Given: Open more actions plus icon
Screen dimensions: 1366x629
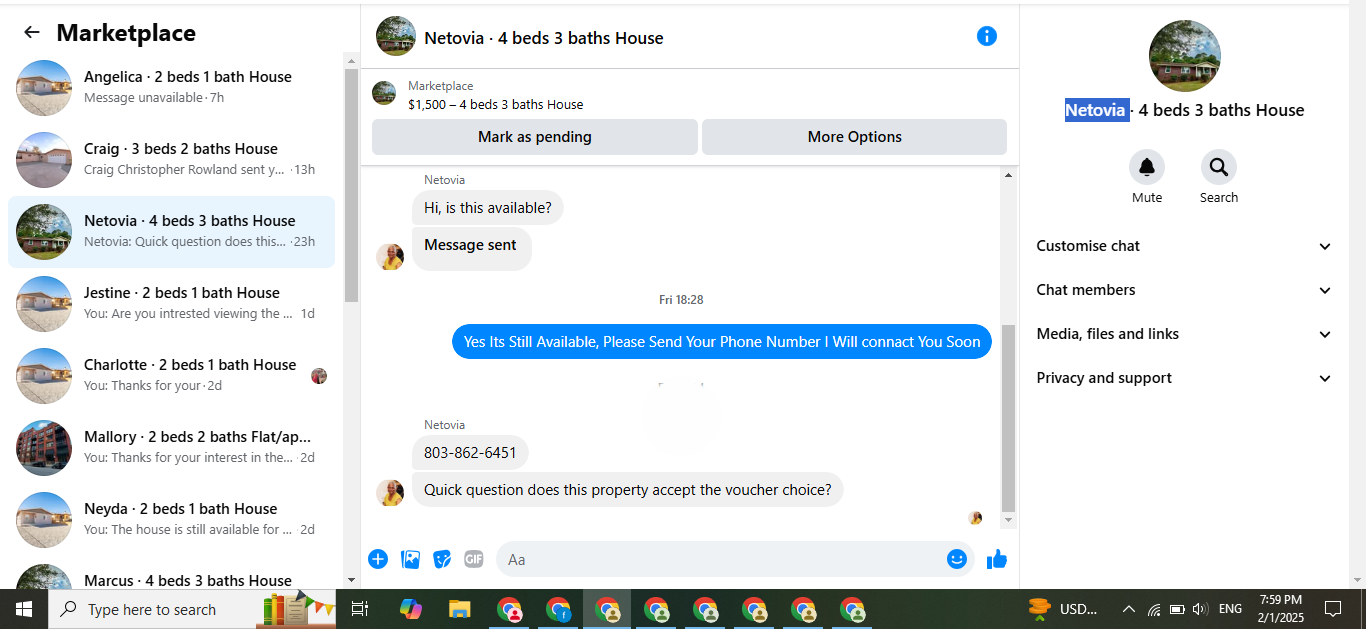Looking at the screenshot, I should (378, 559).
